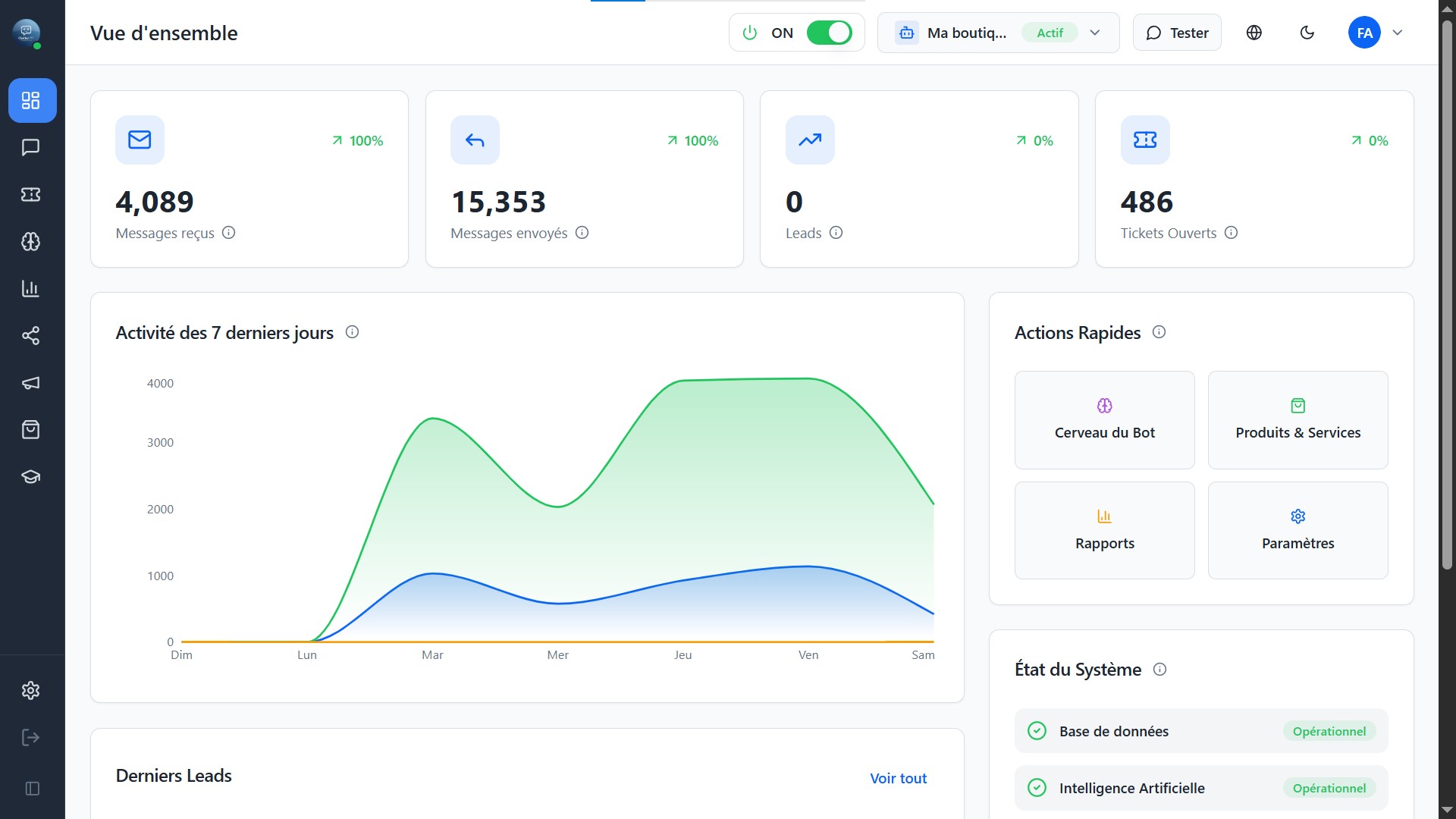This screenshot has width=1456, height=819.
Task: View analytics via the bar chart icon
Action: (x=31, y=289)
